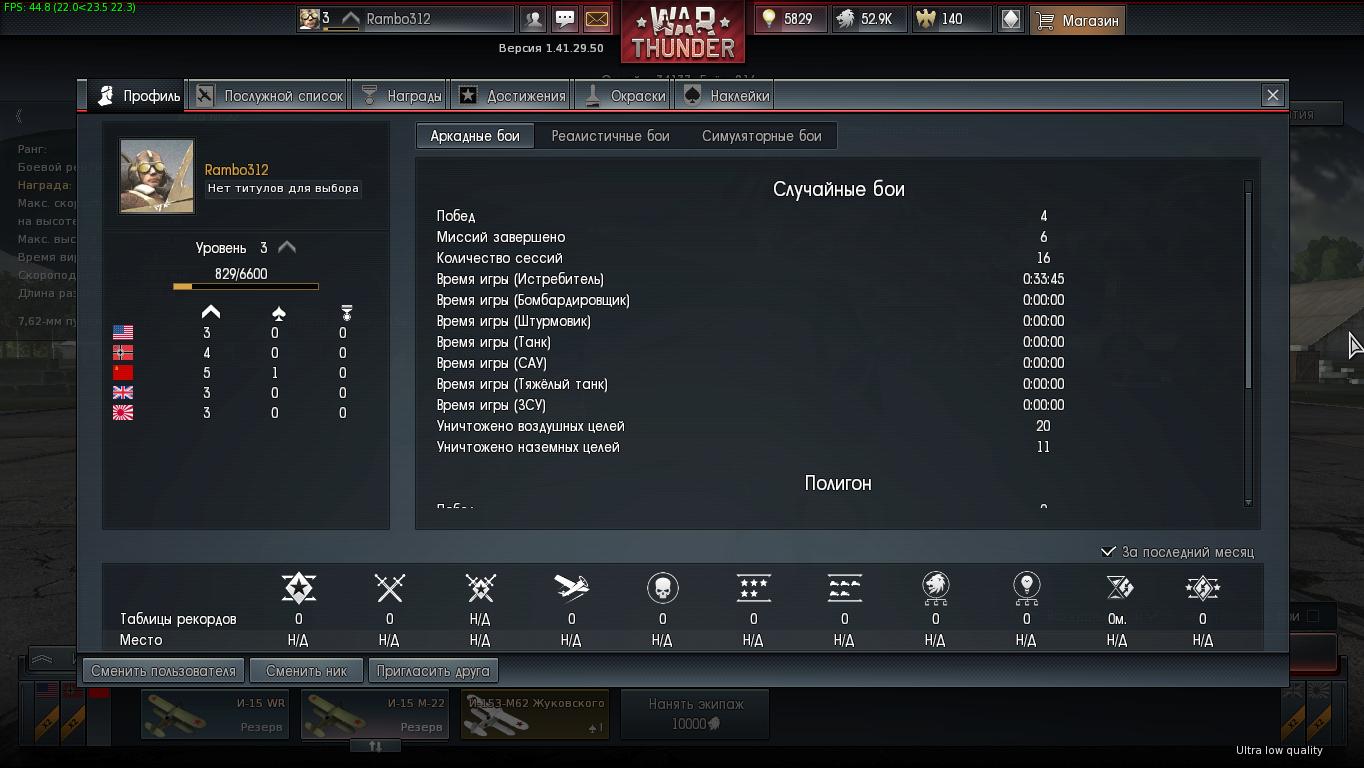Screen dimensions: 1364x768
Task: Toggle 'За последний месяц' checkbox
Action: point(1108,551)
